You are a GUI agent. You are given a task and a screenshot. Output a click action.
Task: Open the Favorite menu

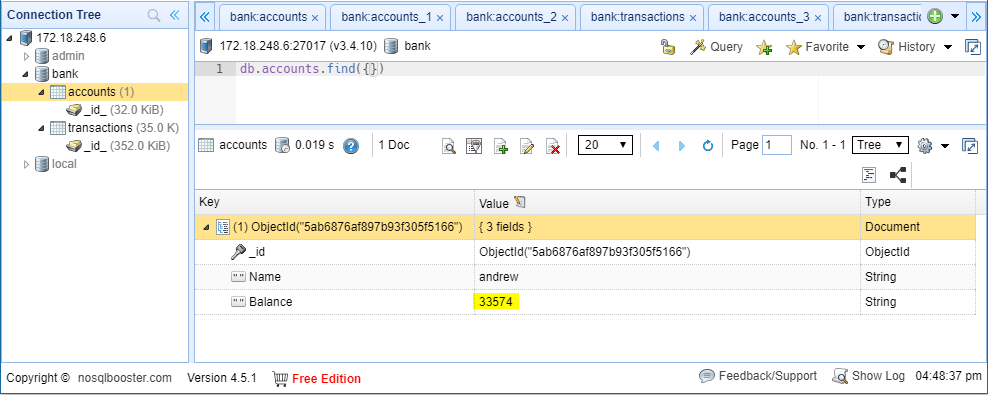coord(825,47)
